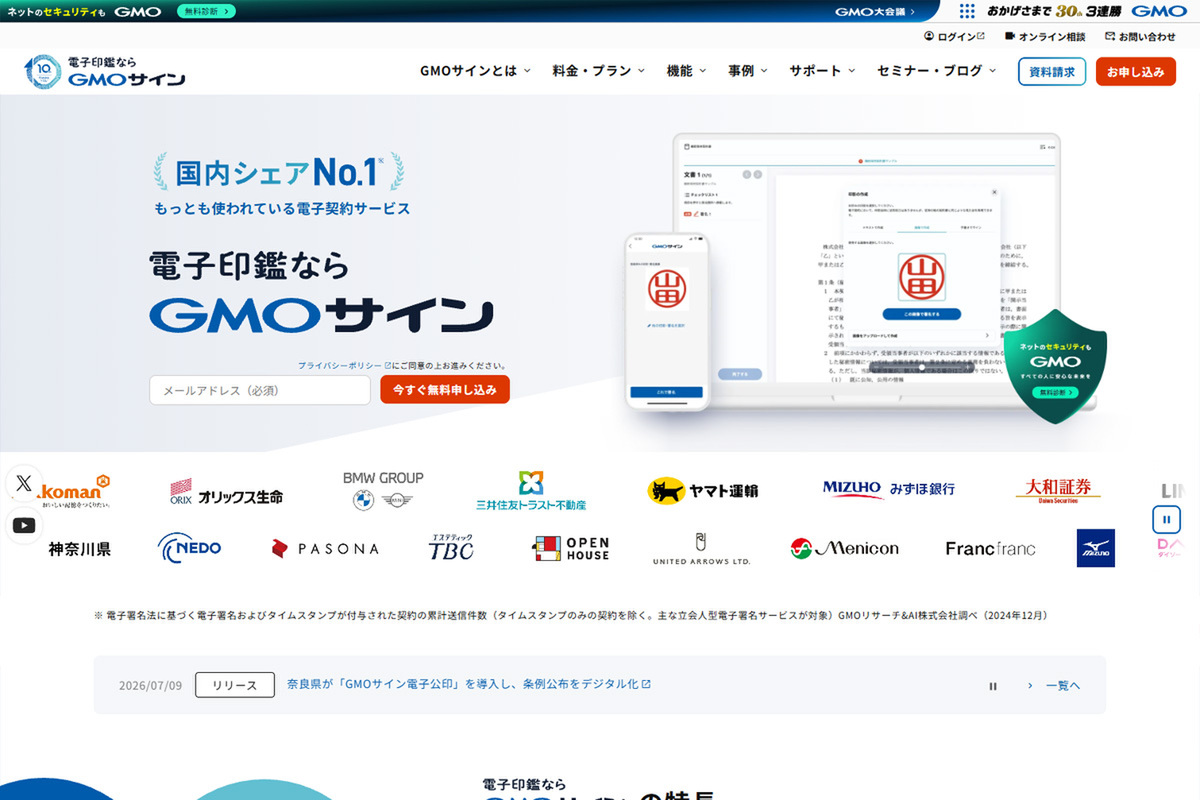Click the Mizuno logo

tap(1096, 548)
